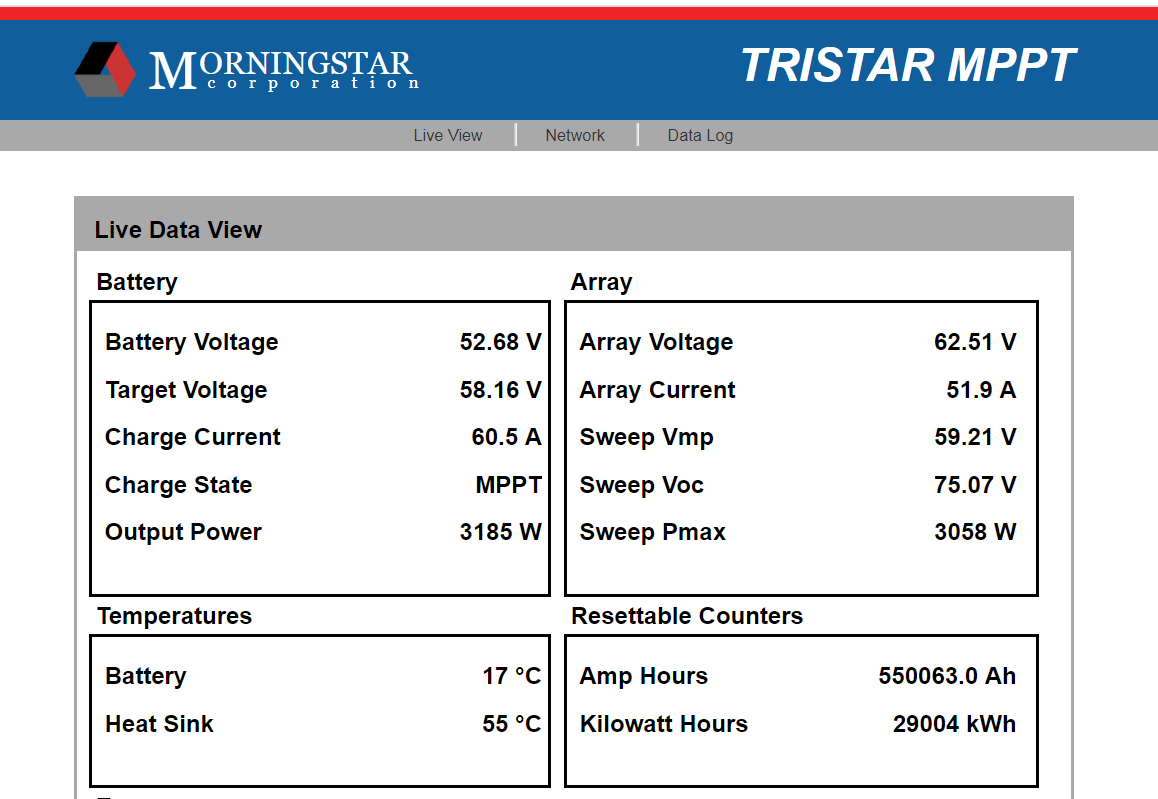Select the Charge State label

pos(179,485)
